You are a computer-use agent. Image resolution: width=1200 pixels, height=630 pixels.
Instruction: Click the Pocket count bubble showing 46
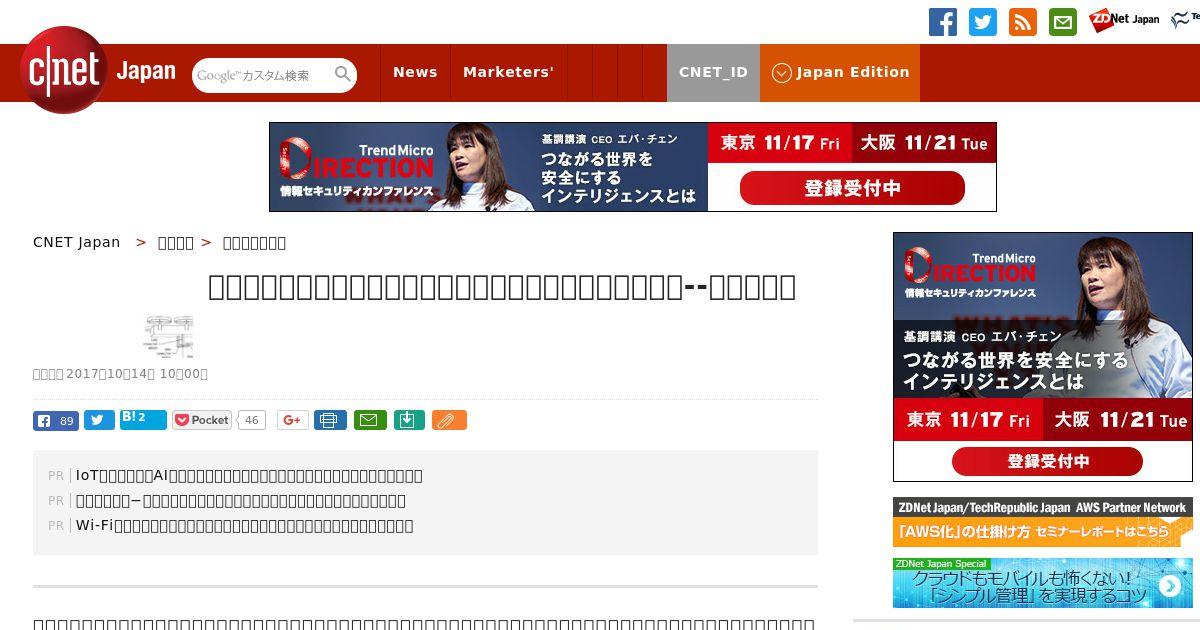point(252,420)
